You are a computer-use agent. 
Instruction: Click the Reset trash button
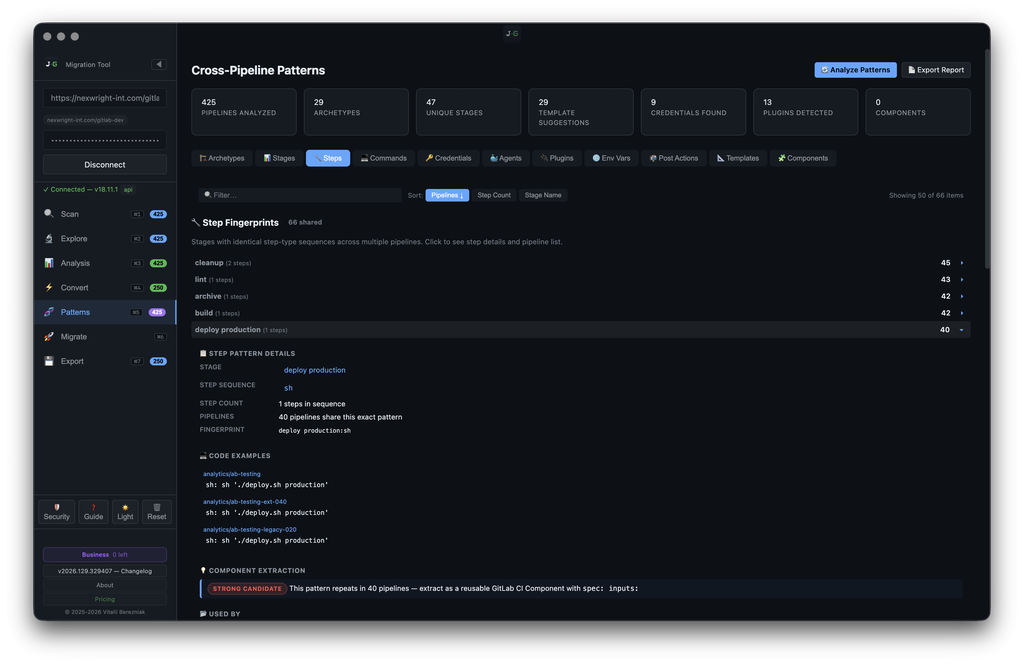tap(157, 511)
